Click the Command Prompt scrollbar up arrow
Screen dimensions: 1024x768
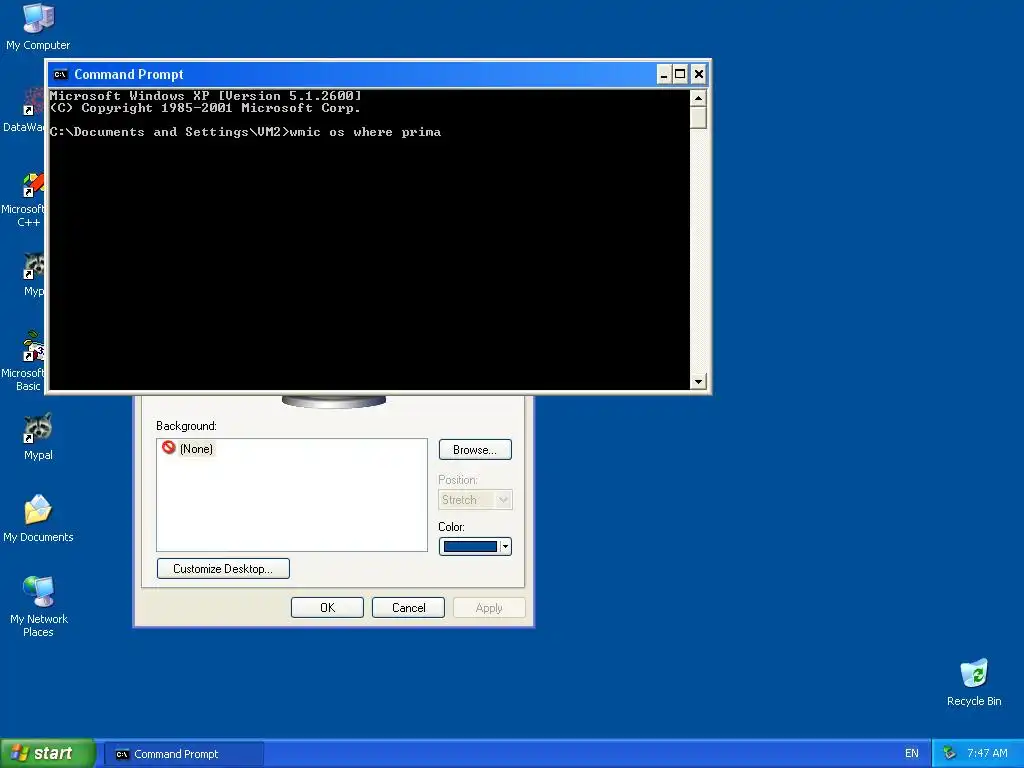698,99
